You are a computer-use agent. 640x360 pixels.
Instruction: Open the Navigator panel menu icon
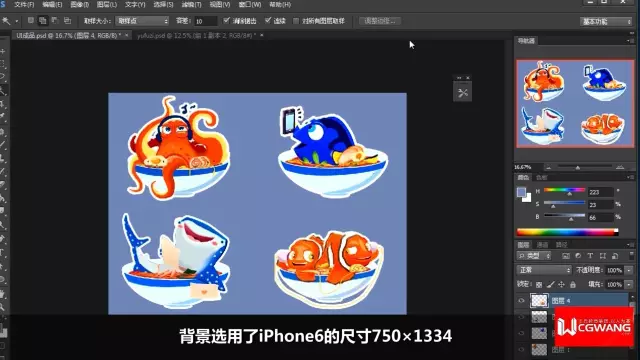(x=630, y=40)
